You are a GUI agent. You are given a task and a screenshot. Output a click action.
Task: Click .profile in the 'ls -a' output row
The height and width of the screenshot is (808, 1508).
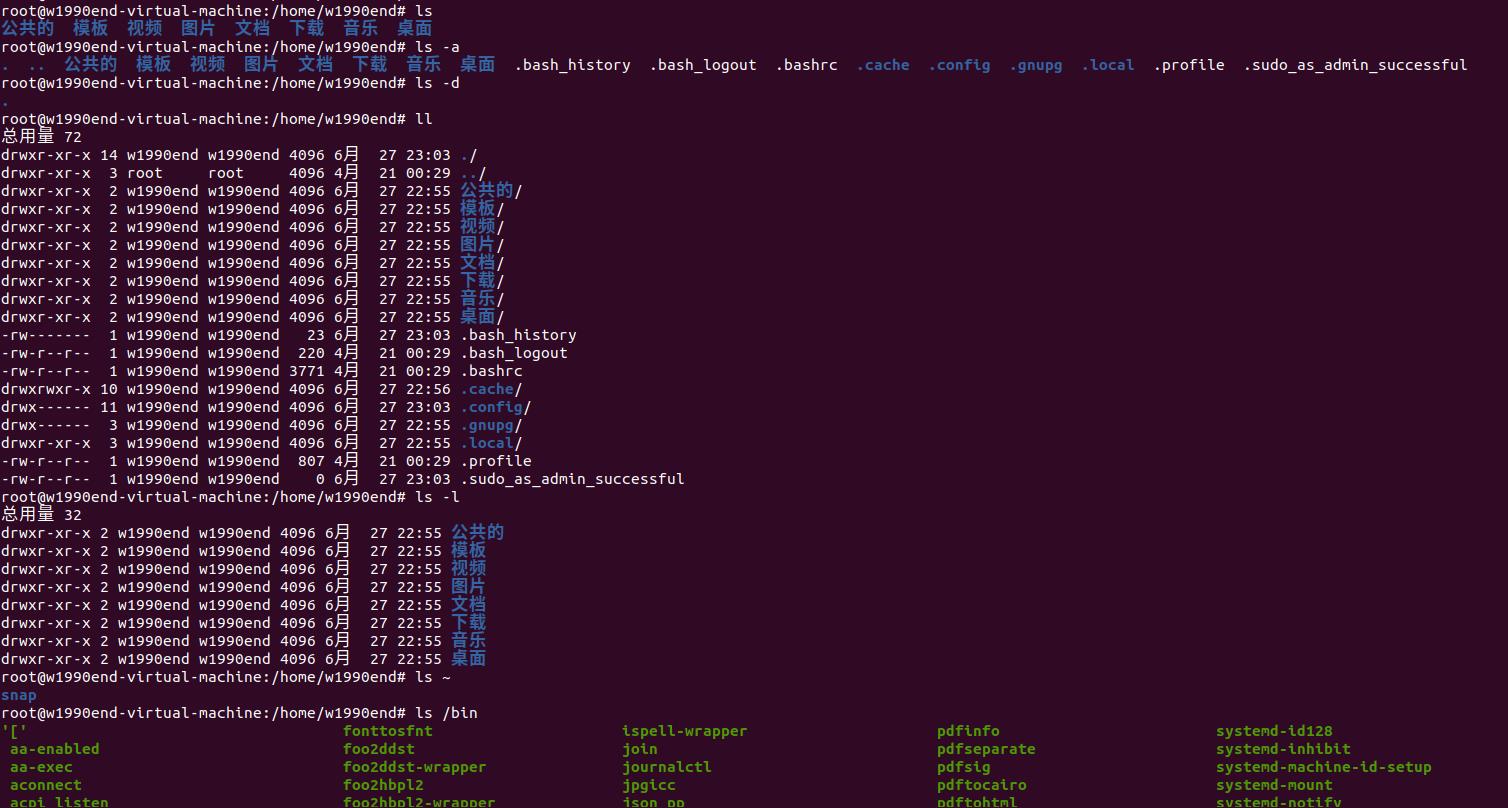pyautogui.click(x=1189, y=65)
